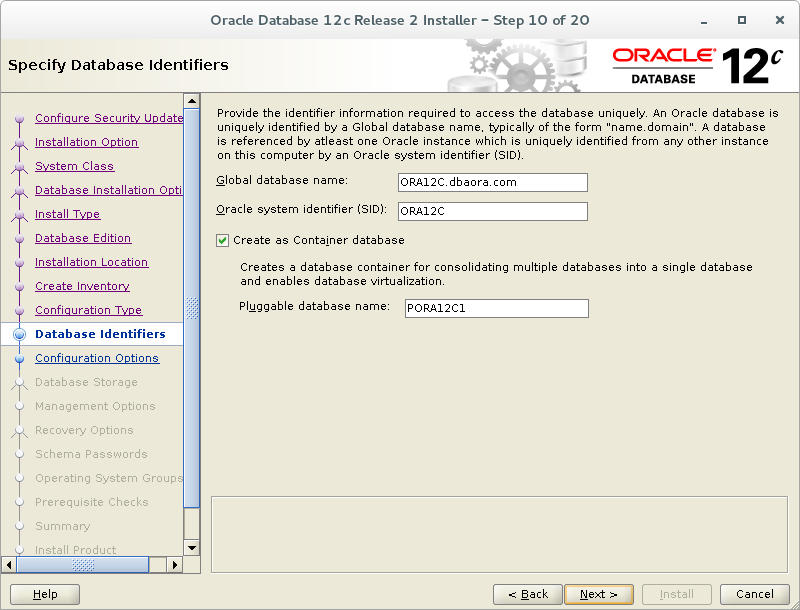Open the Configure Security Updates step link
Screen dimensions: 800x610
point(109,118)
